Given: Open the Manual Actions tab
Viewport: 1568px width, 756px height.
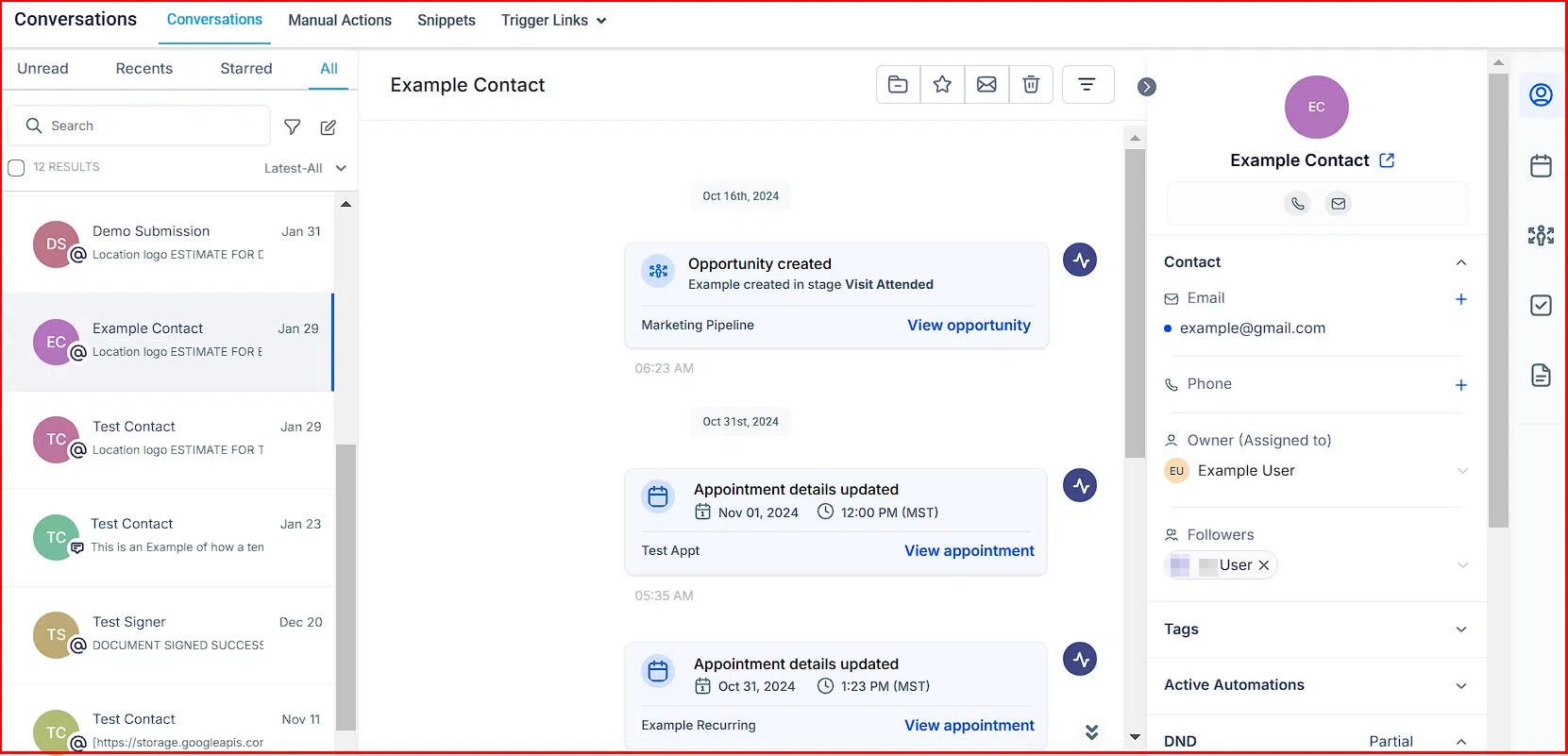Looking at the screenshot, I should [340, 21].
